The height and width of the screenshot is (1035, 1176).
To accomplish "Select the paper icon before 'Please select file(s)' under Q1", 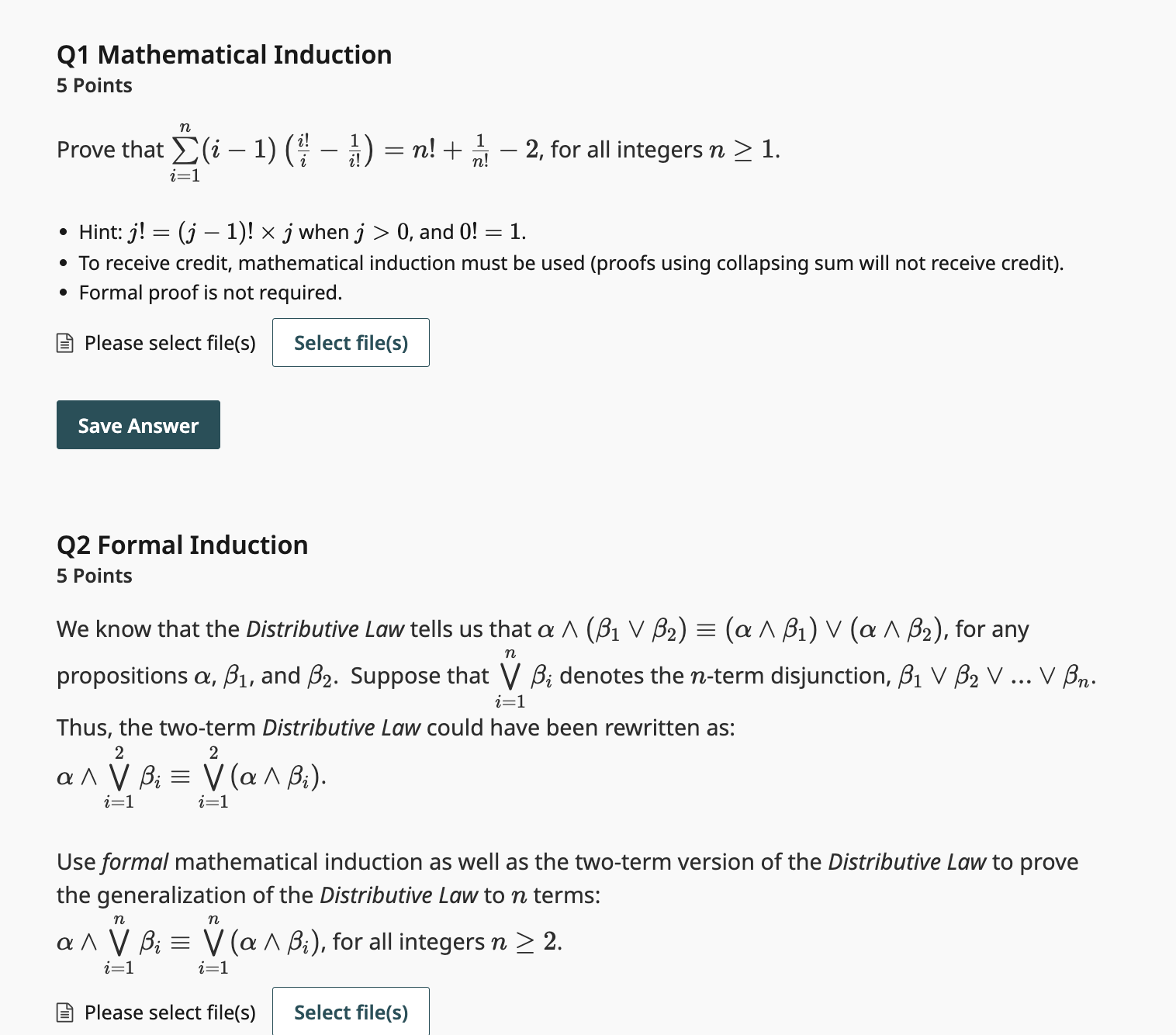I will (x=64, y=342).
